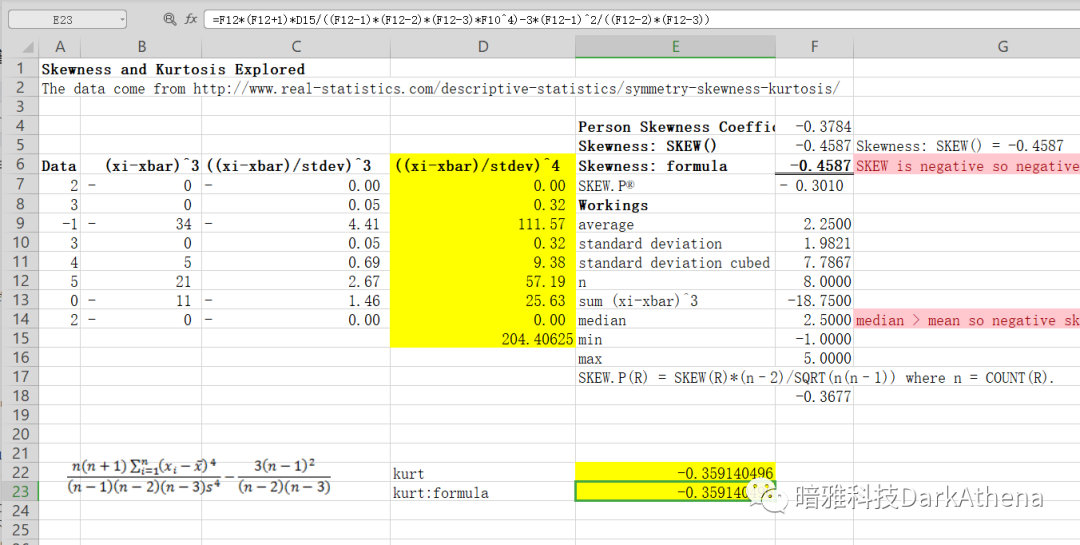Screen dimensions: 1080x545
Task: Click the value 1.9821
Action: coord(827,243)
